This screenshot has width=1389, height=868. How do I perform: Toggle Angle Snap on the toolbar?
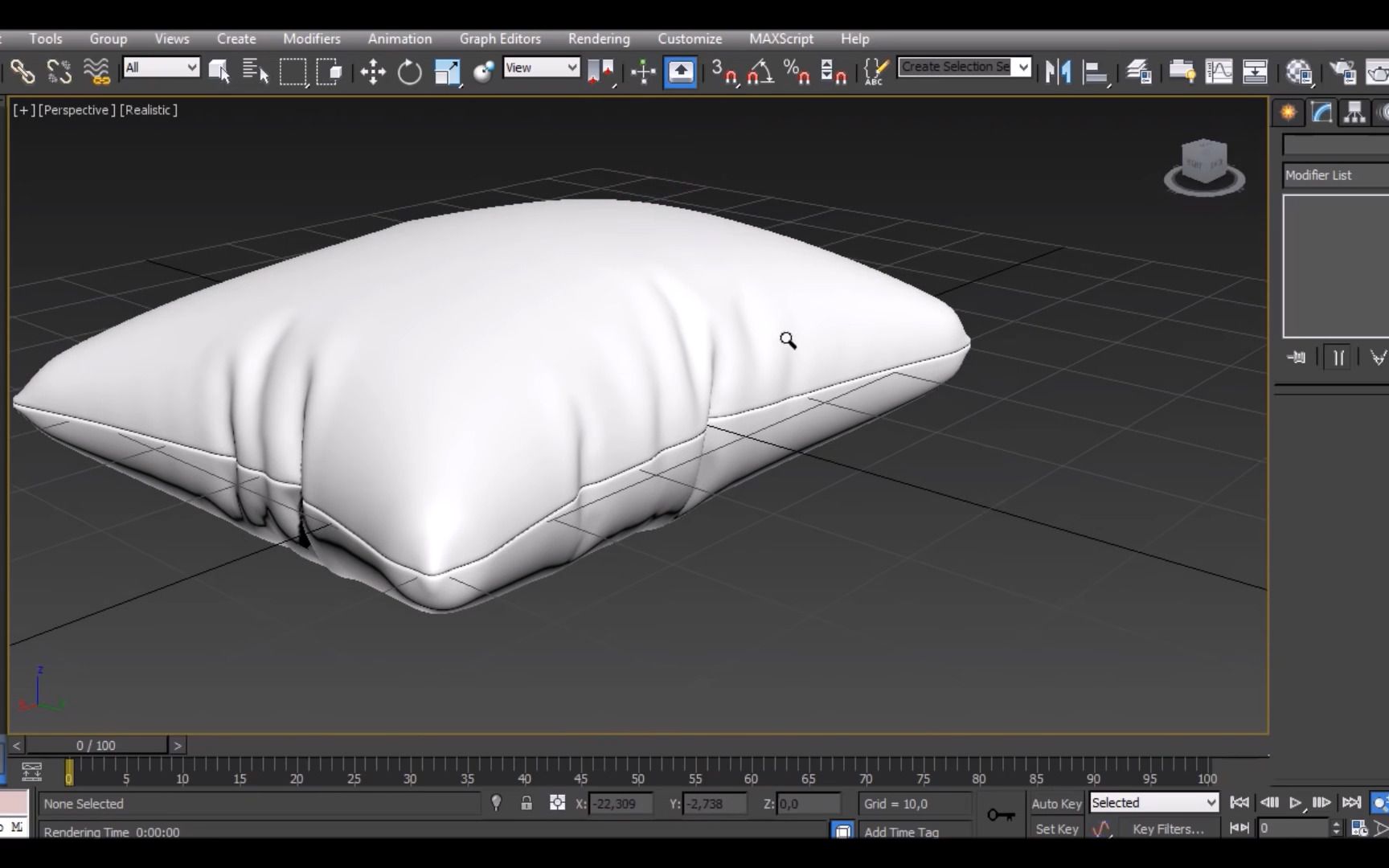pos(760,72)
